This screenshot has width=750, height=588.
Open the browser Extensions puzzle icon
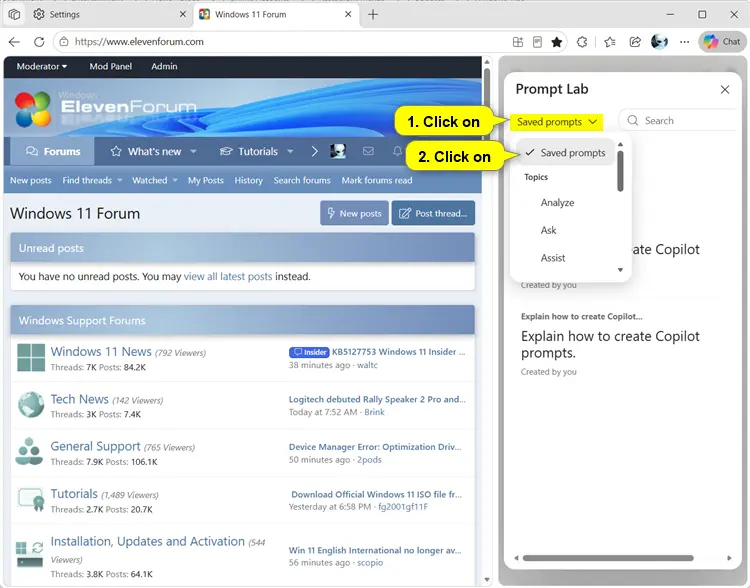coord(582,42)
